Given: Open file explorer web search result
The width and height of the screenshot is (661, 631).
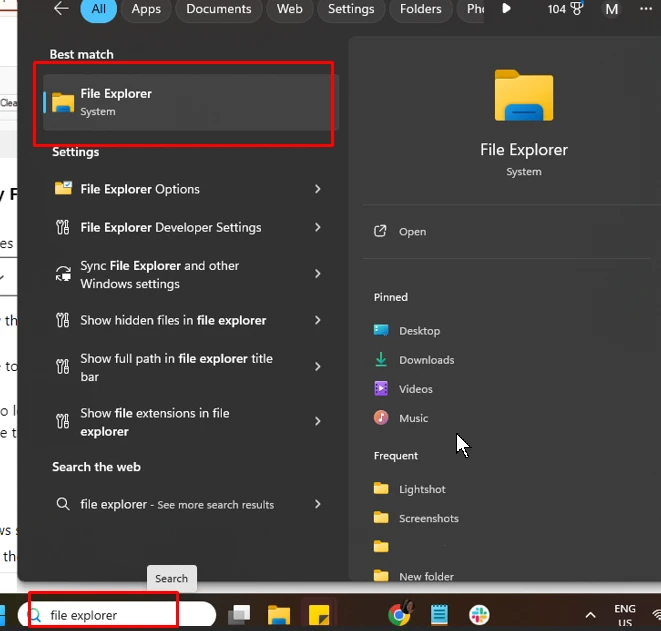Looking at the screenshot, I should [x=187, y=504].
